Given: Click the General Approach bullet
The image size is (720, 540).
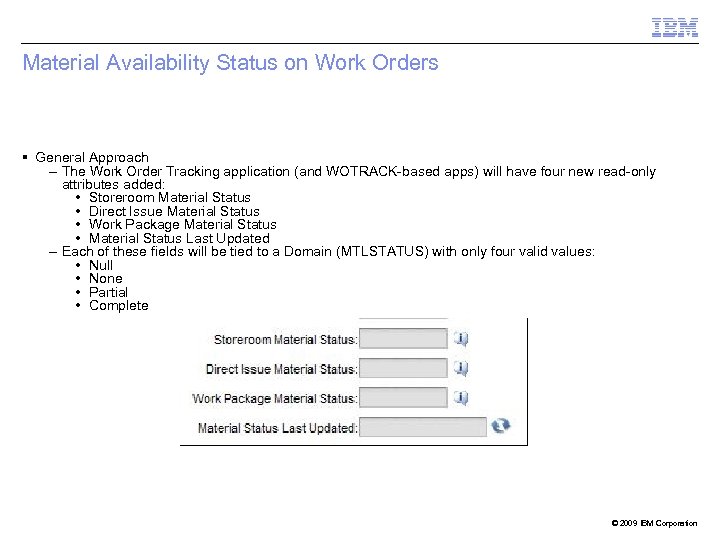Looking at the screenshot, I should point(92,158).
